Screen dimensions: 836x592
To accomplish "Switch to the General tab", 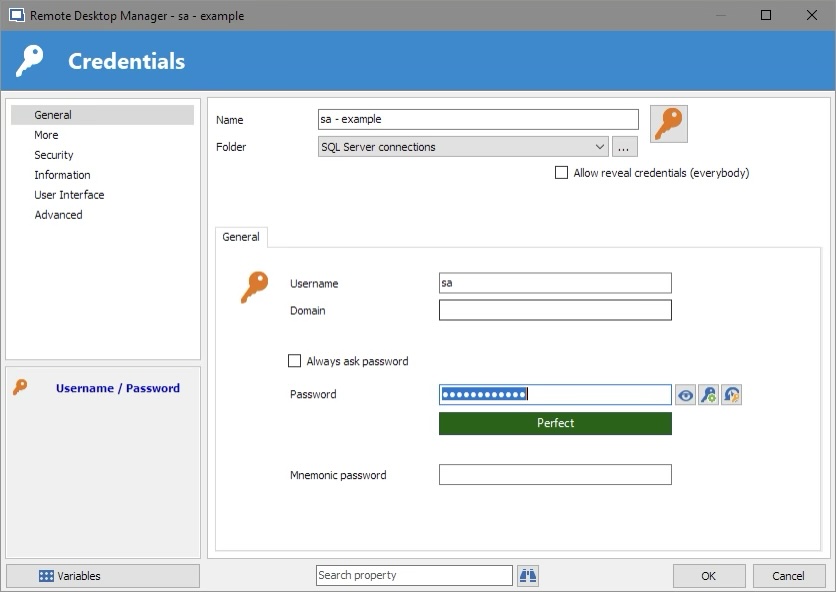I will click(241, 237).
